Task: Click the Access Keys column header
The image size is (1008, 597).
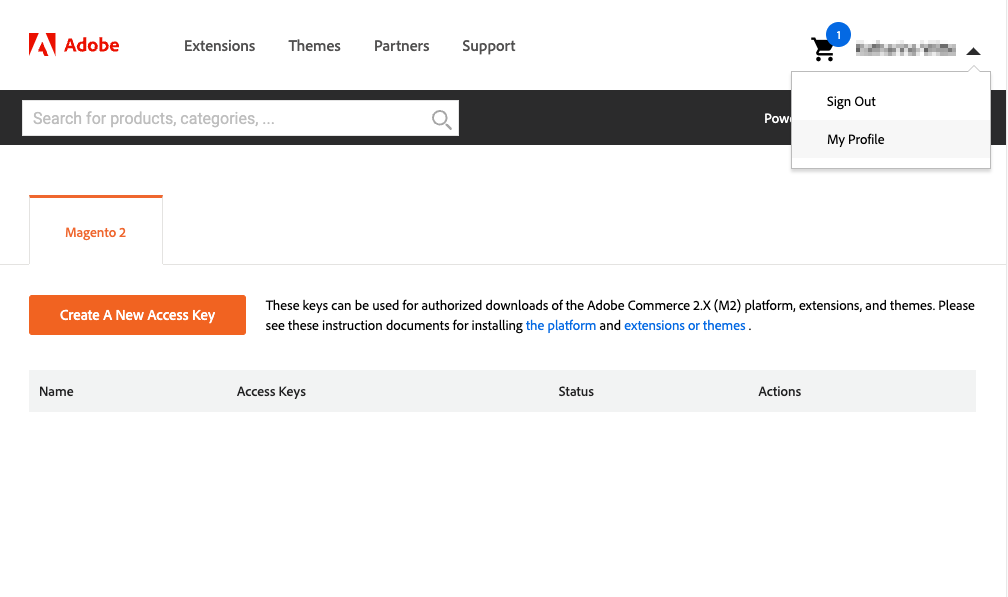Action: click(x=271, y=391)
